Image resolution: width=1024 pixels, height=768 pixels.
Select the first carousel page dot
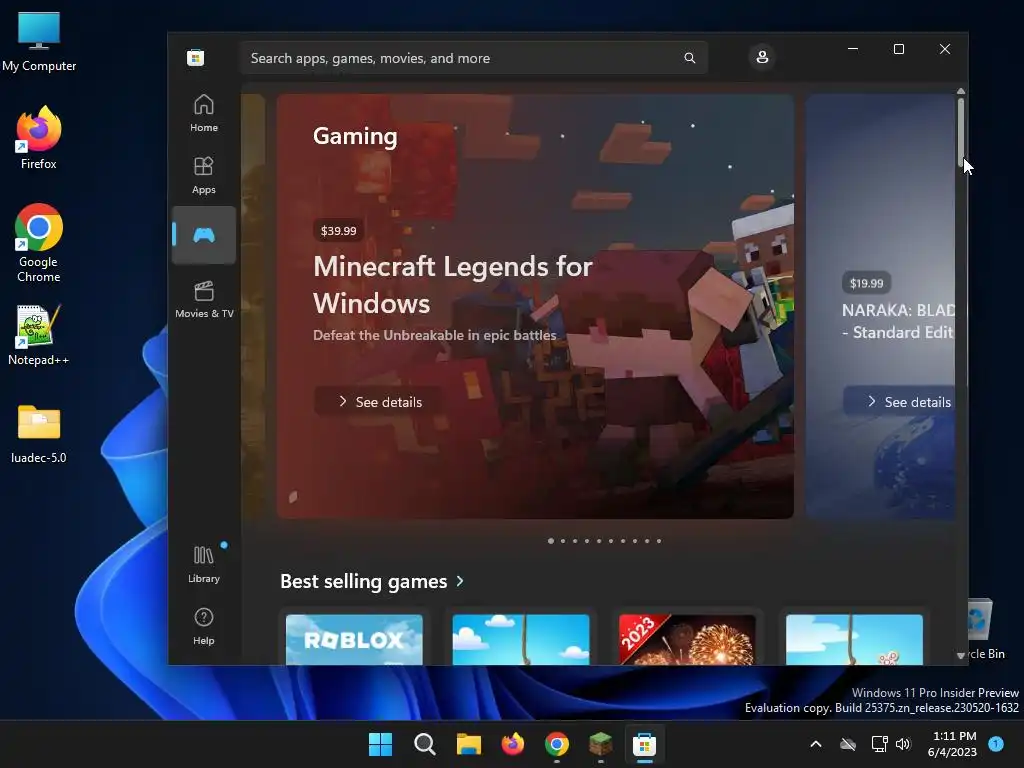551,541
